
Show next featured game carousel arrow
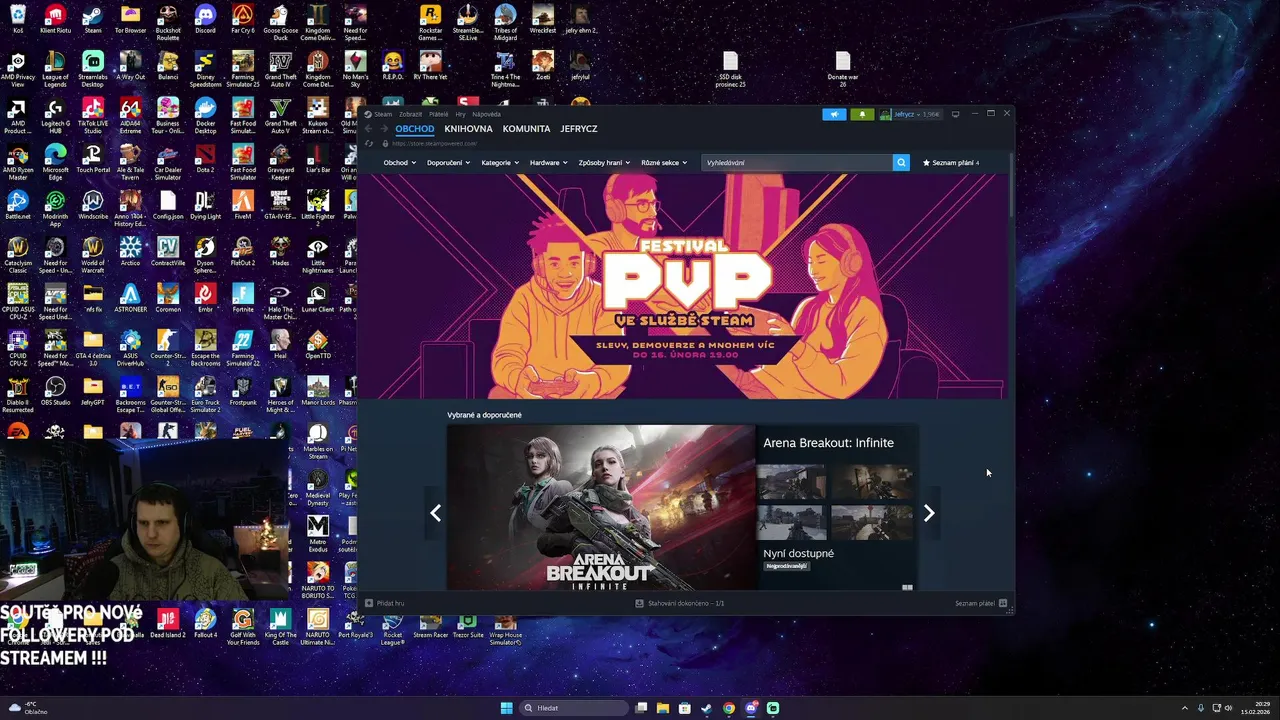pyautogui.click(x=929, y=513)
